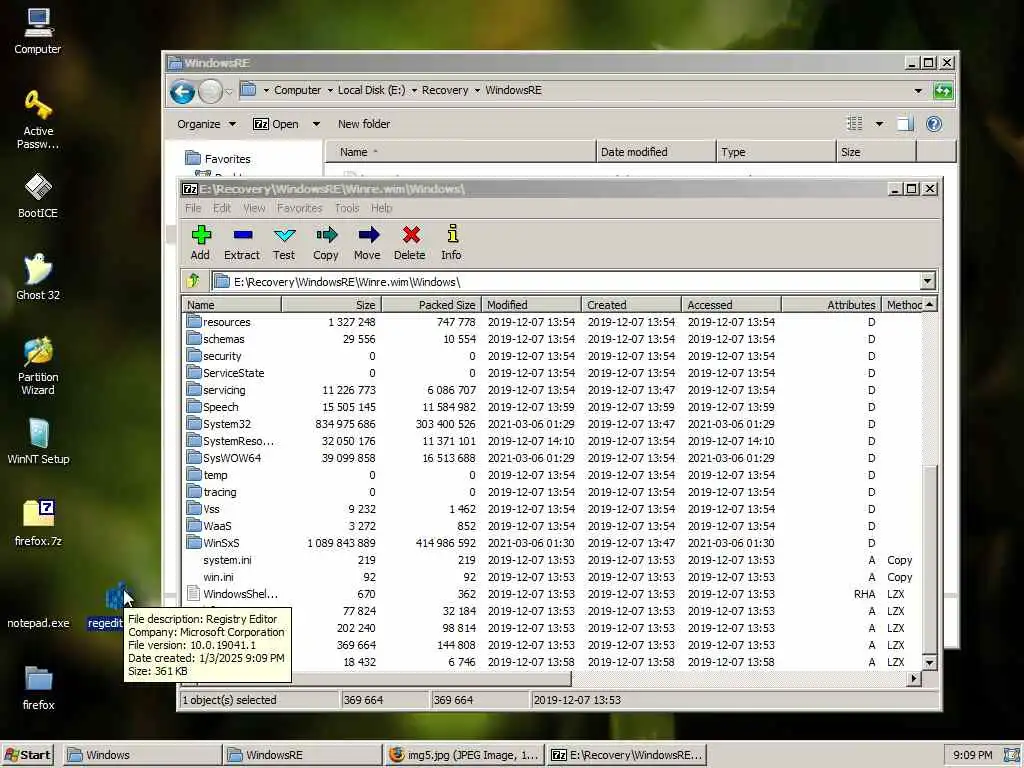Open the Help menu in 7-Zip
Image resolution: width=1024 pixels, height=768 pixels.
point(381,208)
